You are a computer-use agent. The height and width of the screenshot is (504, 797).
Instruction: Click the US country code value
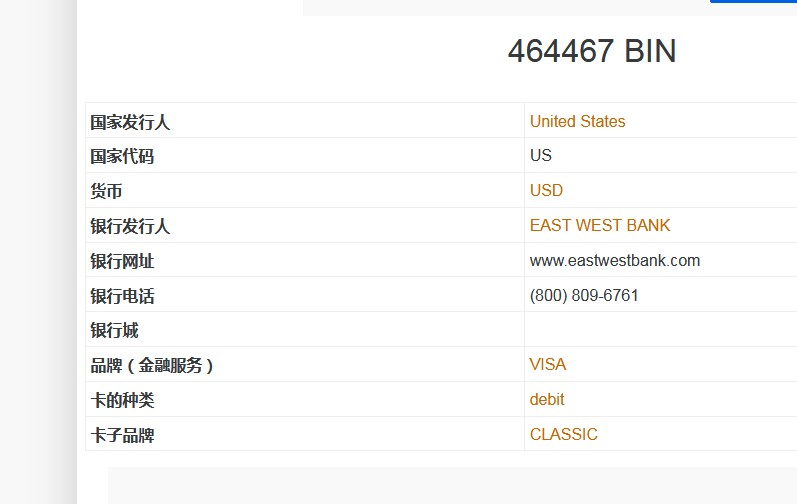tap(540, 155)
